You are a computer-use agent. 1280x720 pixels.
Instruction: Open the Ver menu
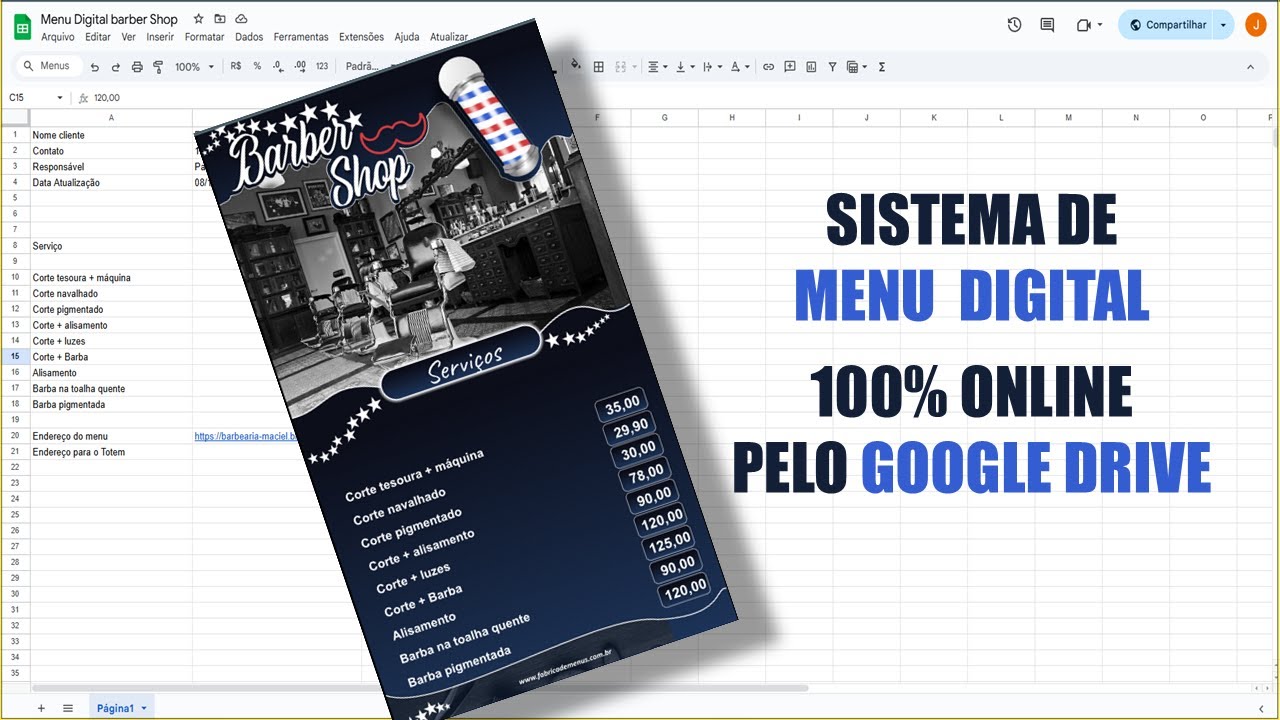128,37
